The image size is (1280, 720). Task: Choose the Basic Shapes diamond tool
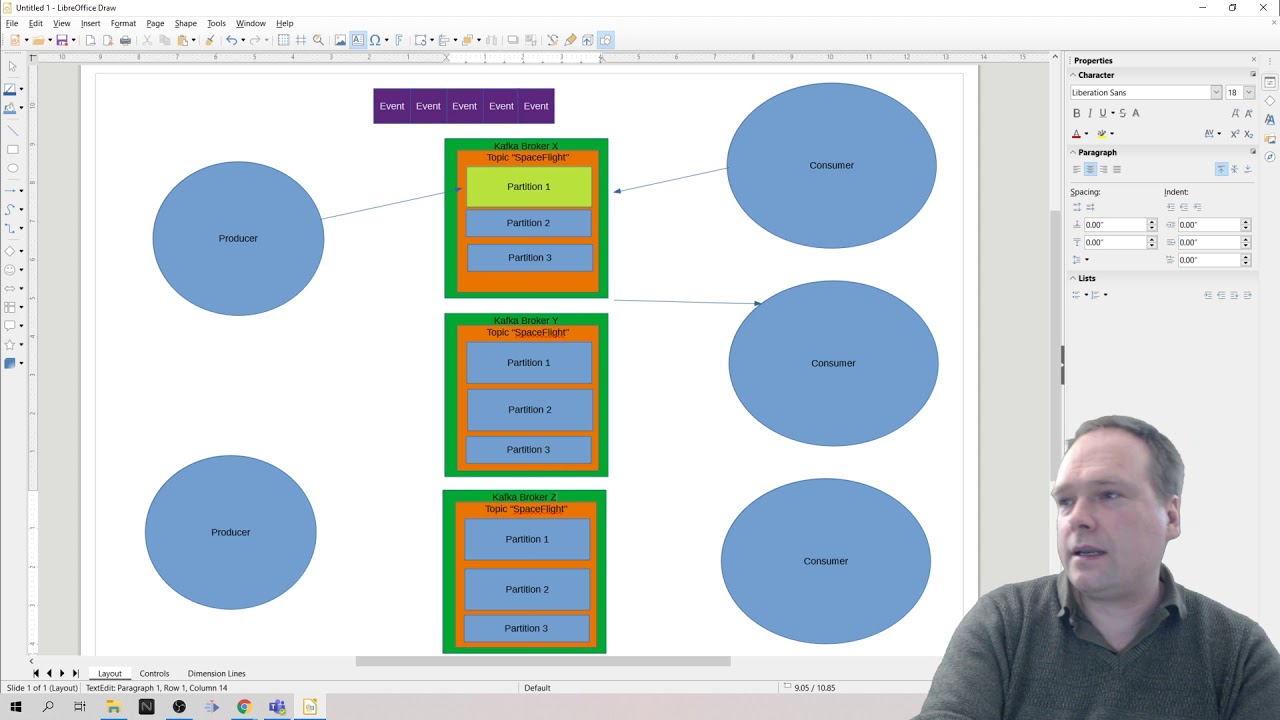coord(10,251)
